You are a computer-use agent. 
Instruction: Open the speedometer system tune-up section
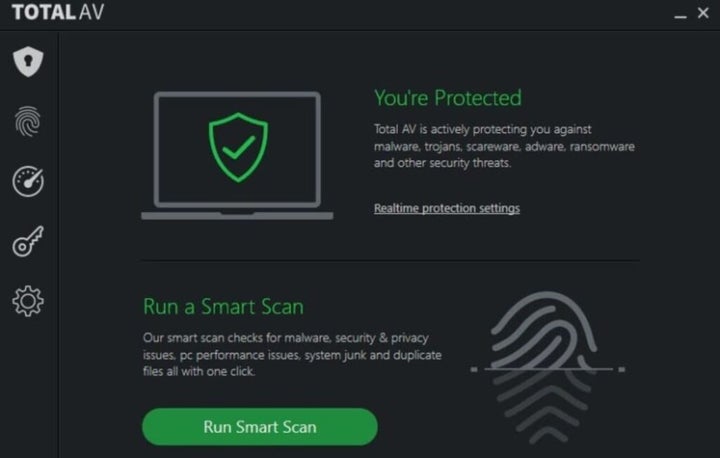(28, 181)
